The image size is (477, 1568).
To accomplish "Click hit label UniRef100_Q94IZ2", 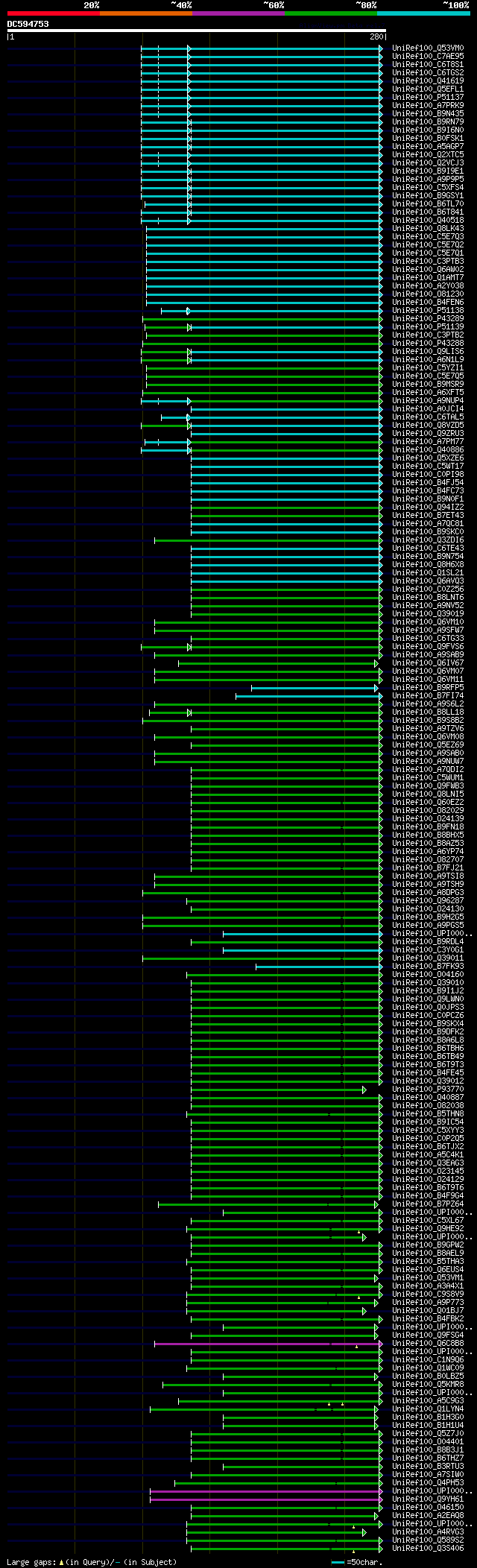I will 428,507.
